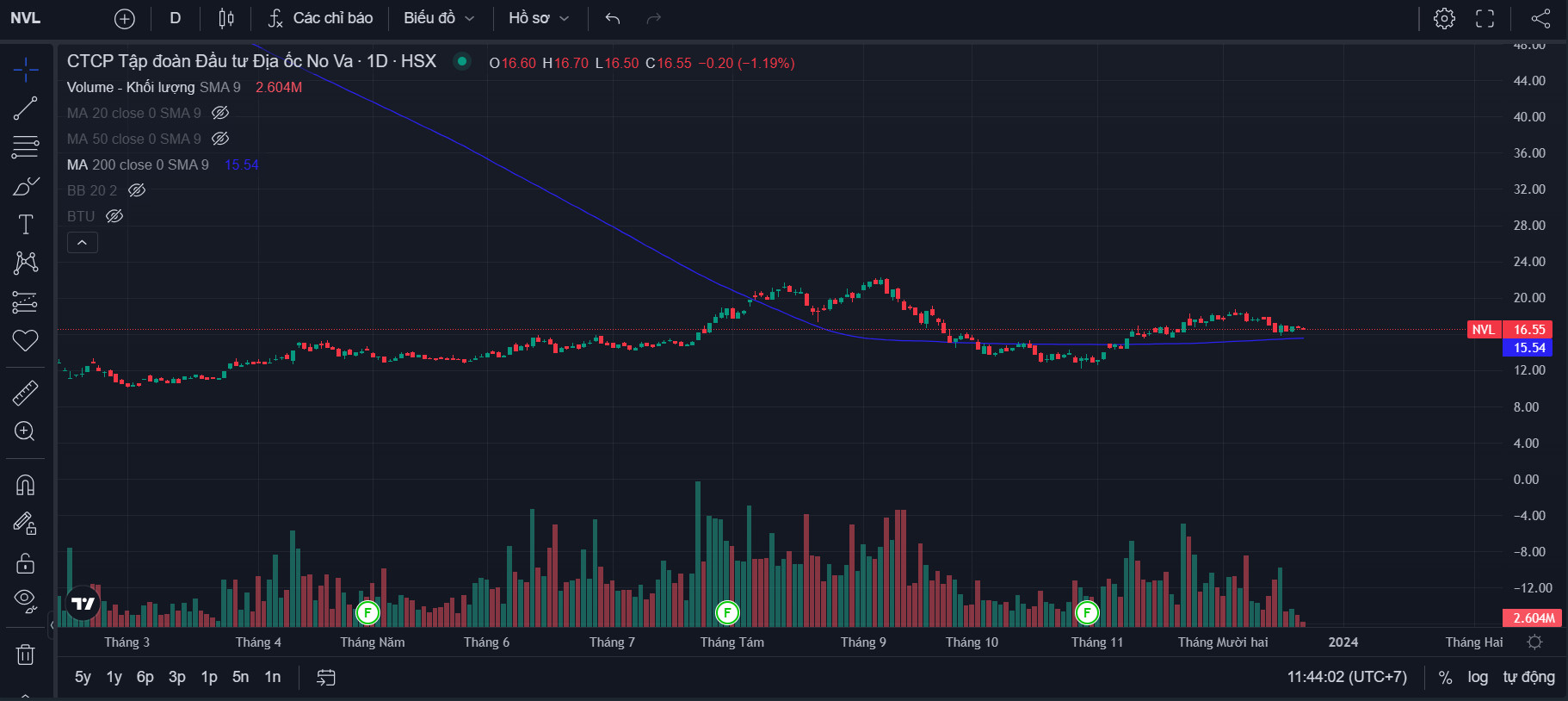
Task: Click the tự động auto-scale button
Action: 1528,677
